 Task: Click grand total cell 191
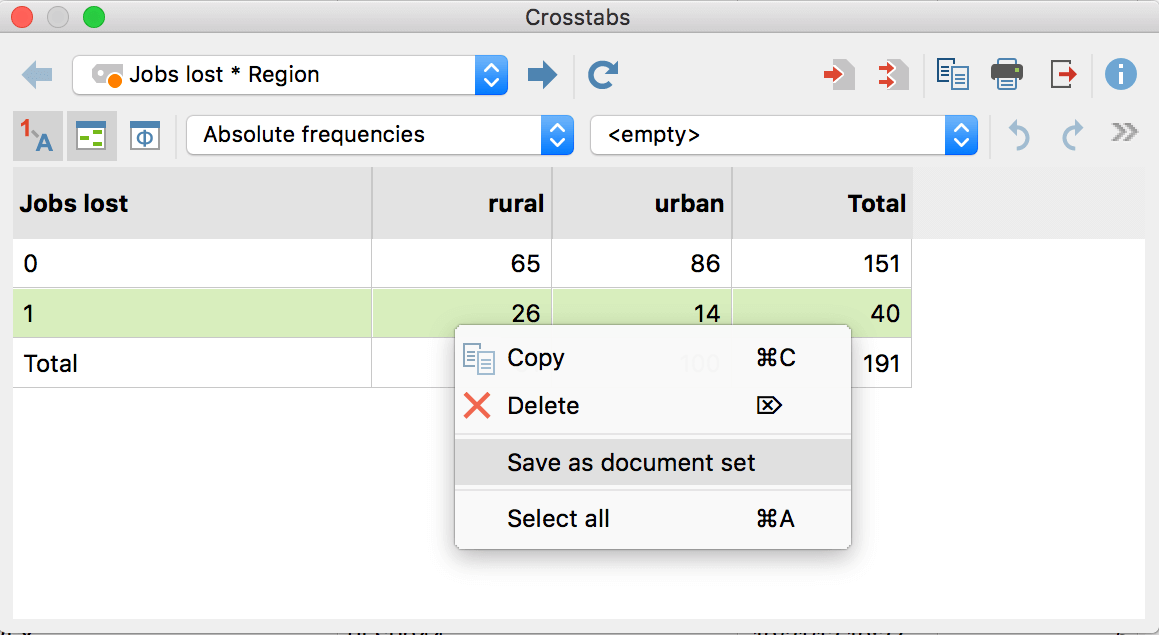881,364
